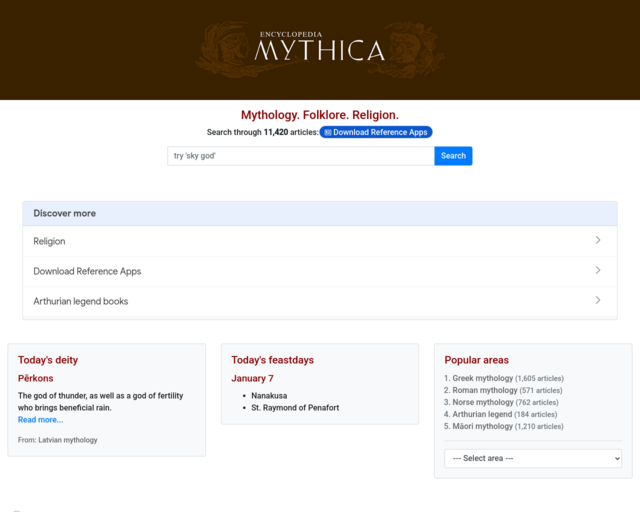The width and height of the screenshot is (640, 512).
Task: Open Arthurian legend (184 articles)
Action: tap(482, 414)
